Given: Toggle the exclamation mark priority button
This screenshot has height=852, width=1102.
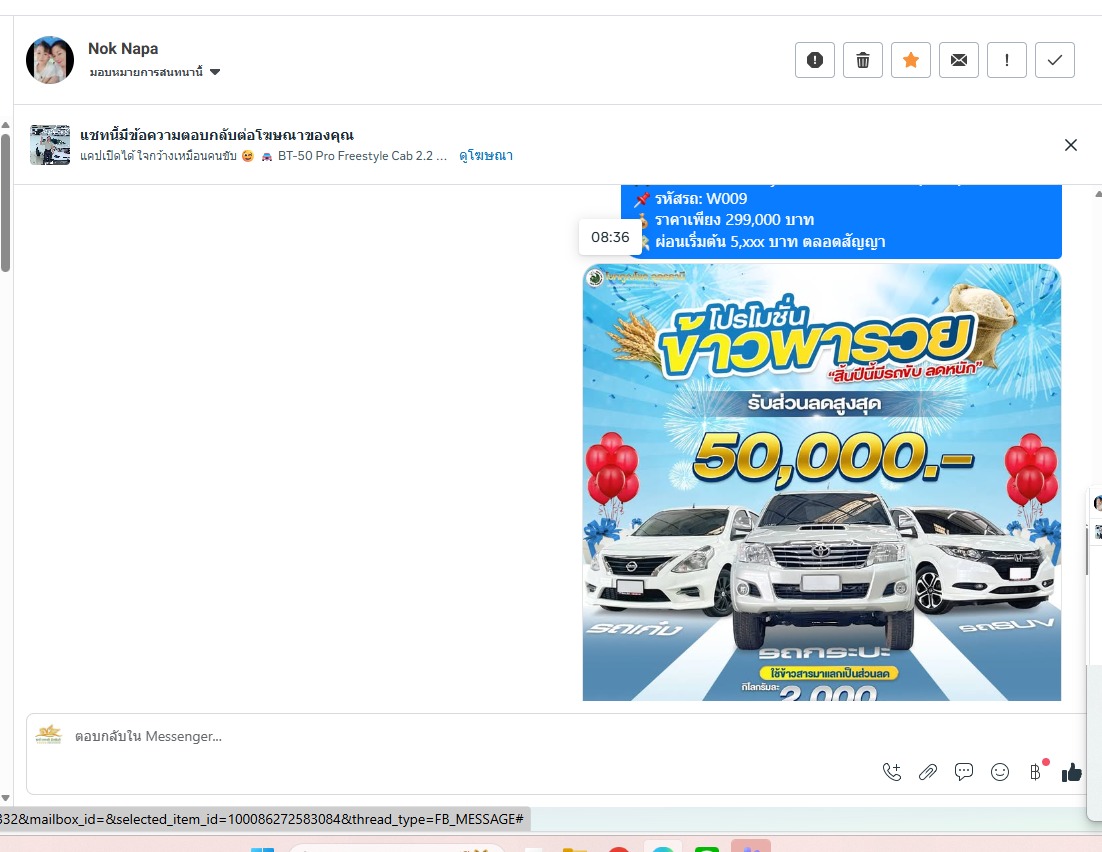Looking at the screenshot, I should click(x=1006, y=60).
